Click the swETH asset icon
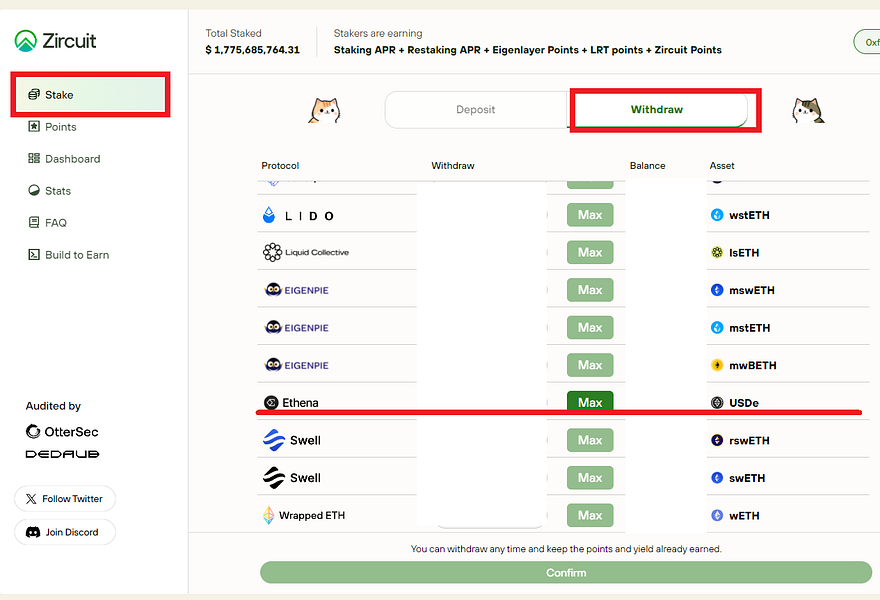 tap(717, 478)
